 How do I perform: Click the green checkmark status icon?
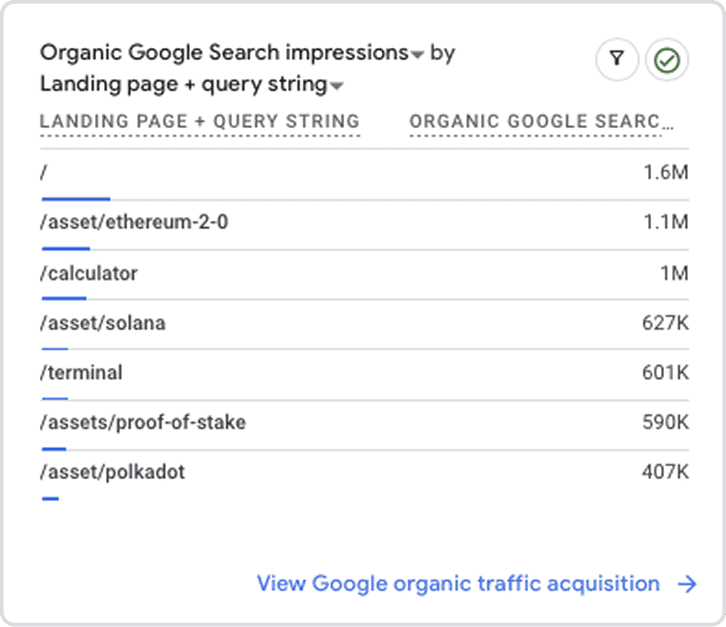click(x=666, y=61)
